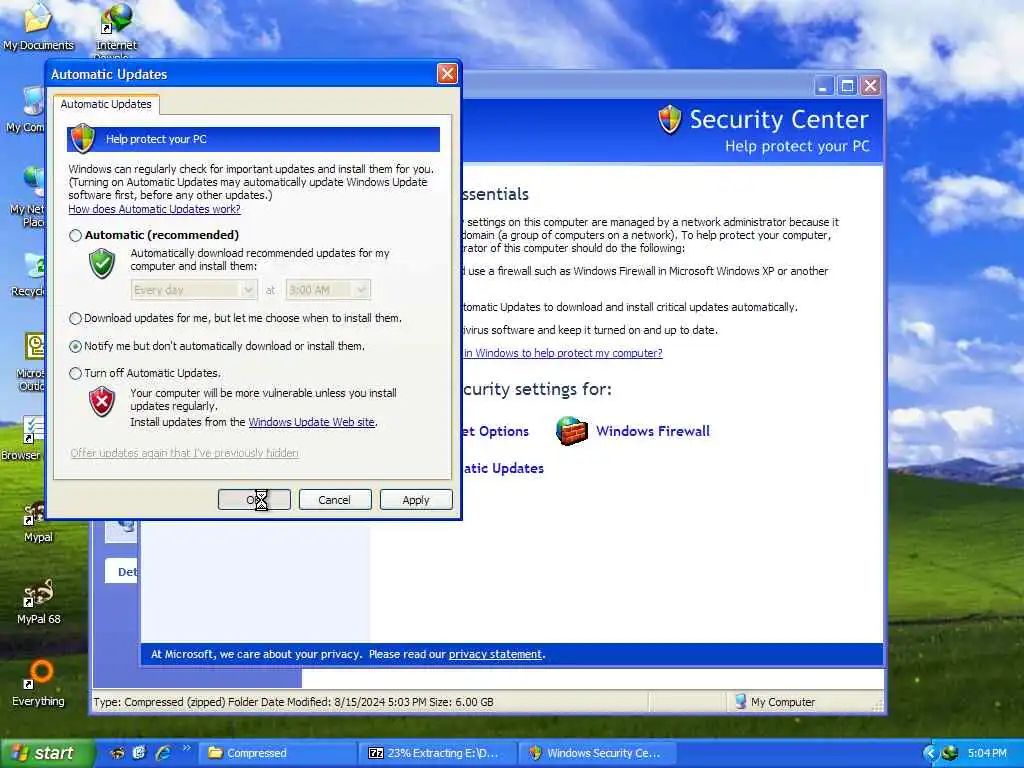
Task: Click the green shield recommended icon
Action: pos(102,263)
